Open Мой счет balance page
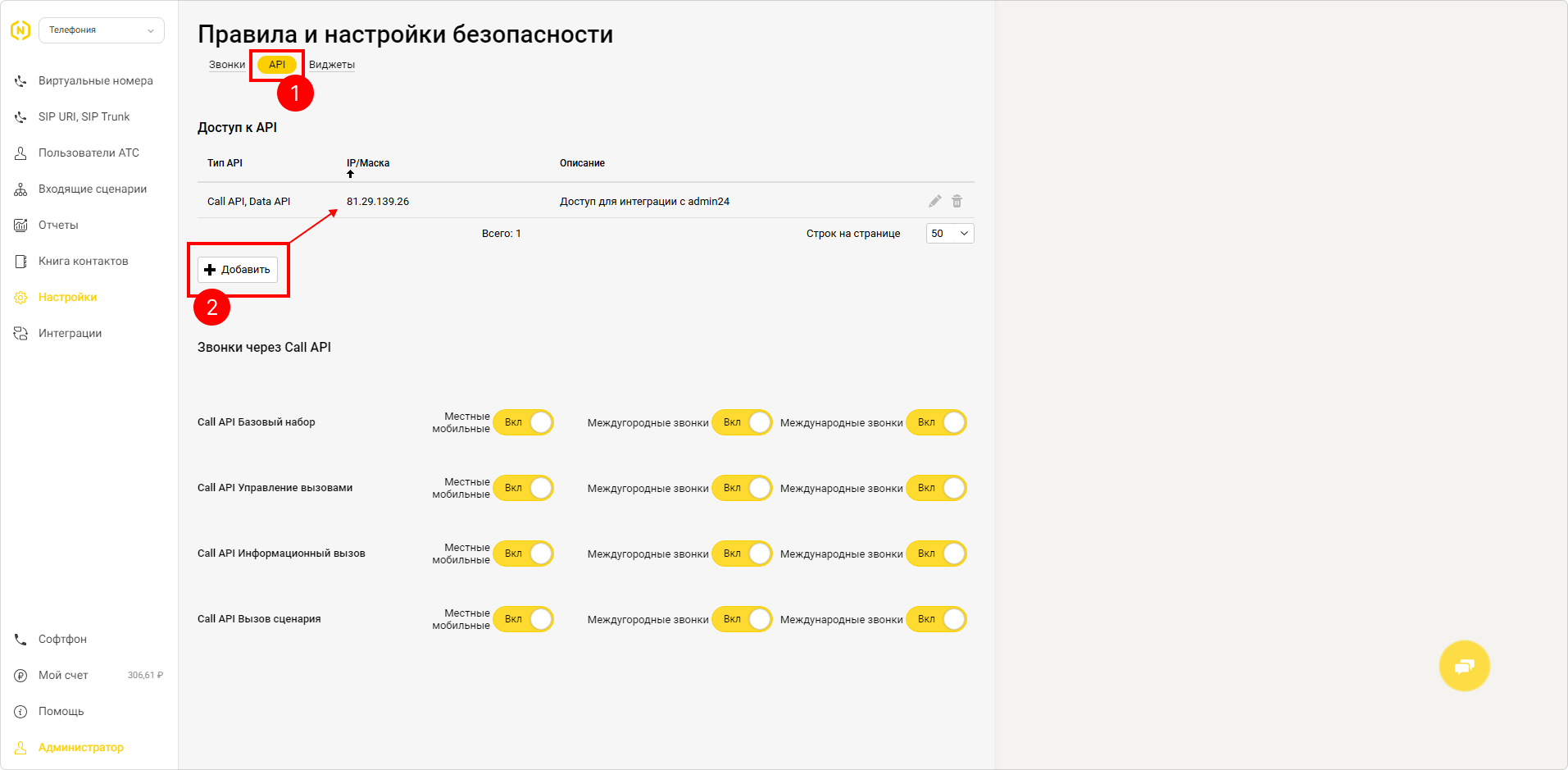Viewport: 1568px width, 770px height. coord(63,676)
